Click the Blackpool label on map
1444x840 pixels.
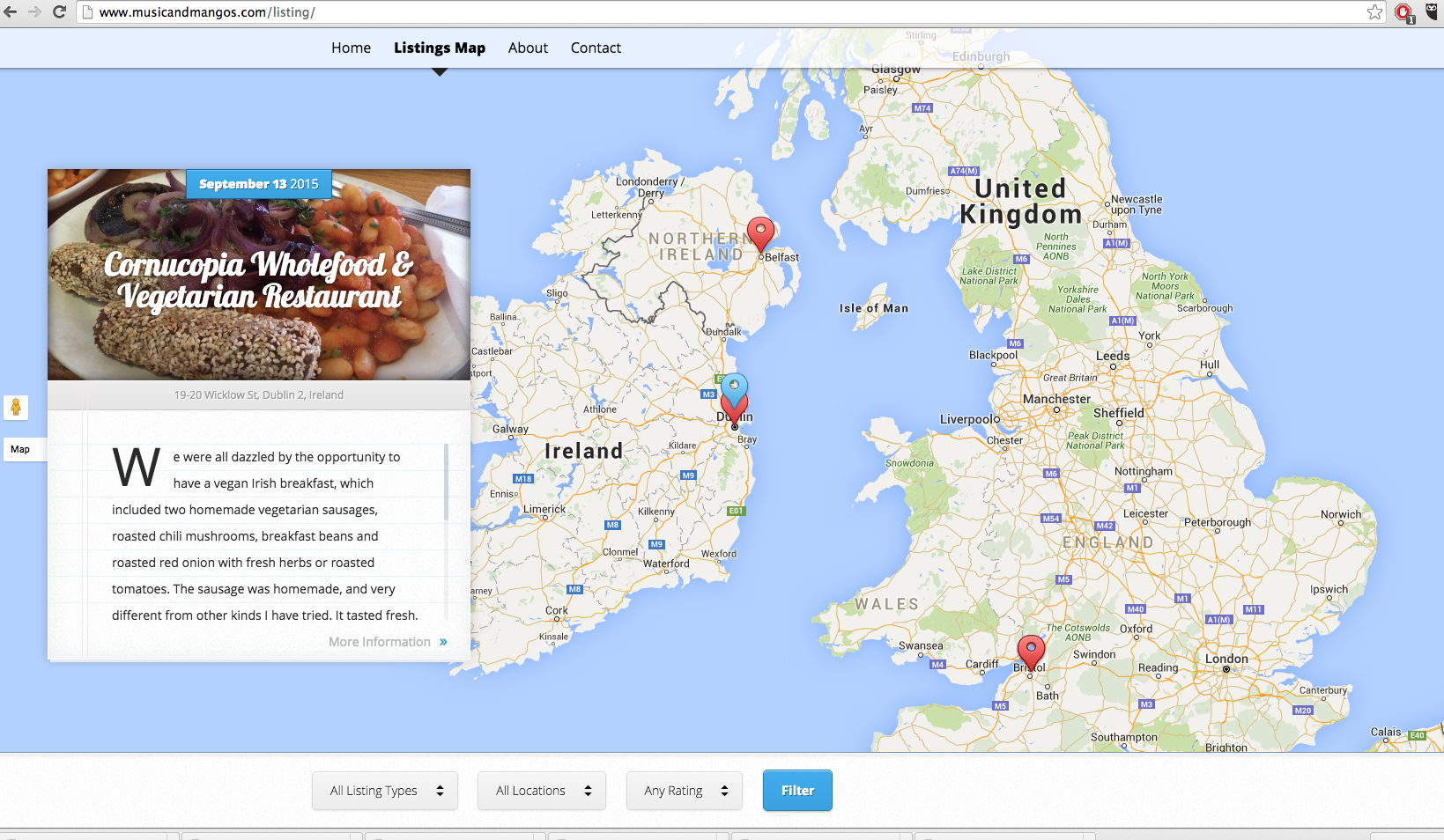tap(993, 355)
